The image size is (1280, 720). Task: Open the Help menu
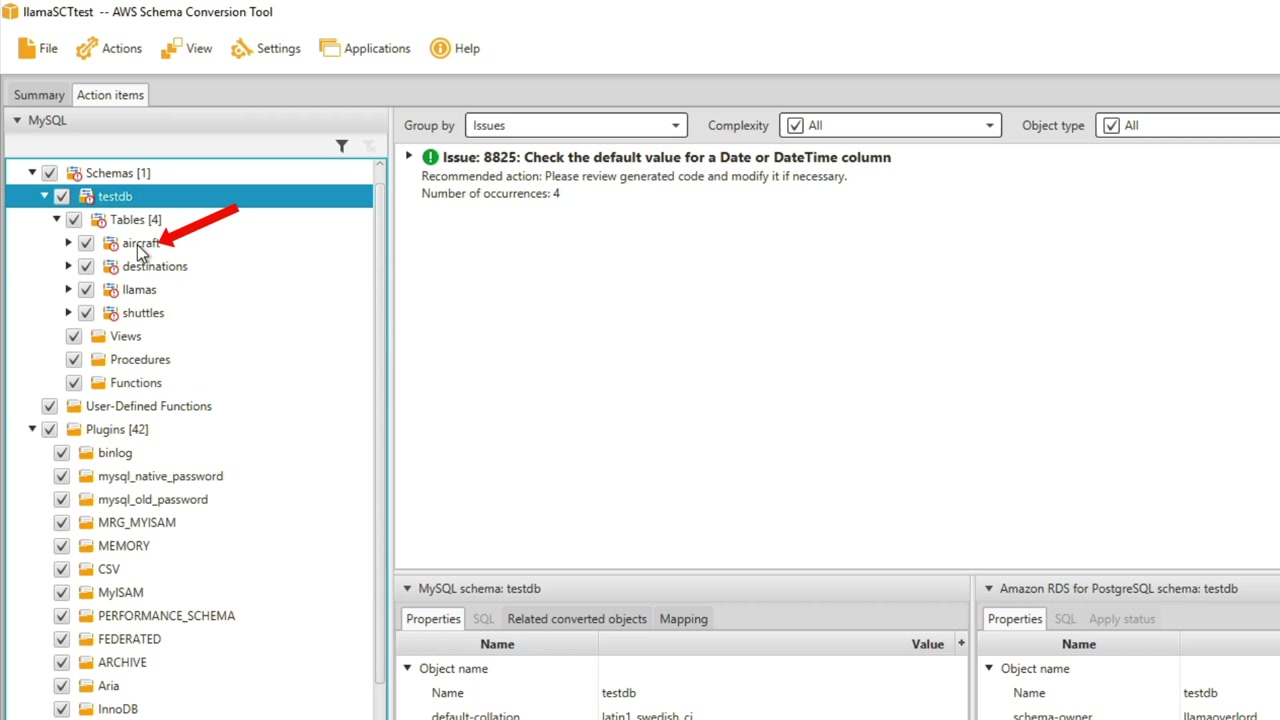pyautogui.click(x=455, y=48)
